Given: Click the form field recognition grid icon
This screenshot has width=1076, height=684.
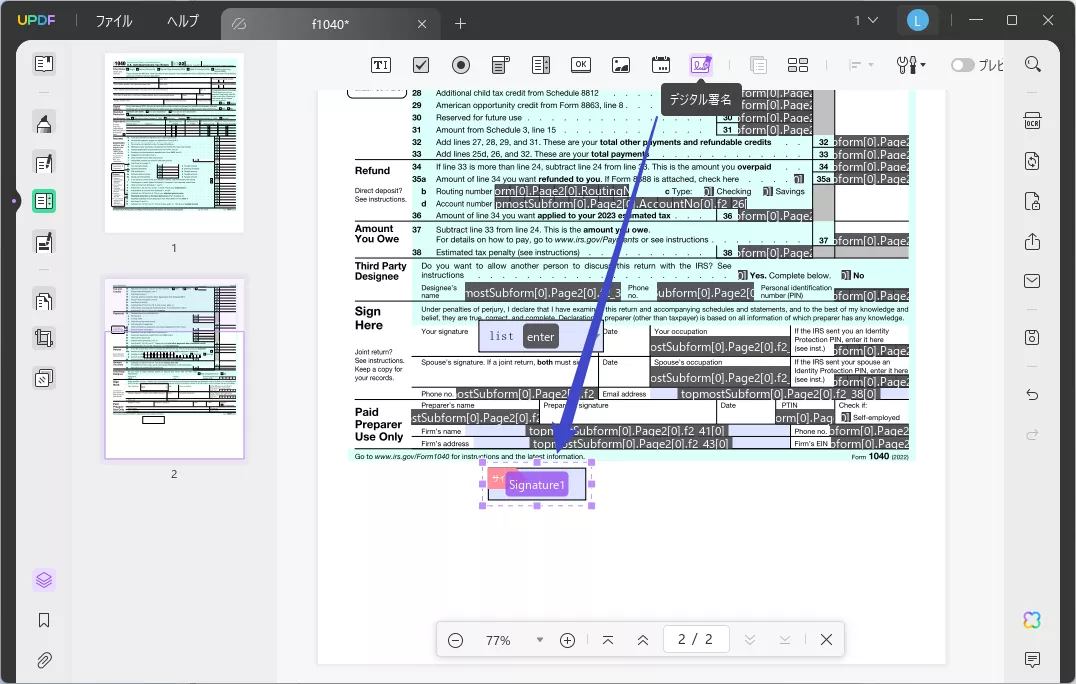Looking at the screenshot, I should 797,65.
